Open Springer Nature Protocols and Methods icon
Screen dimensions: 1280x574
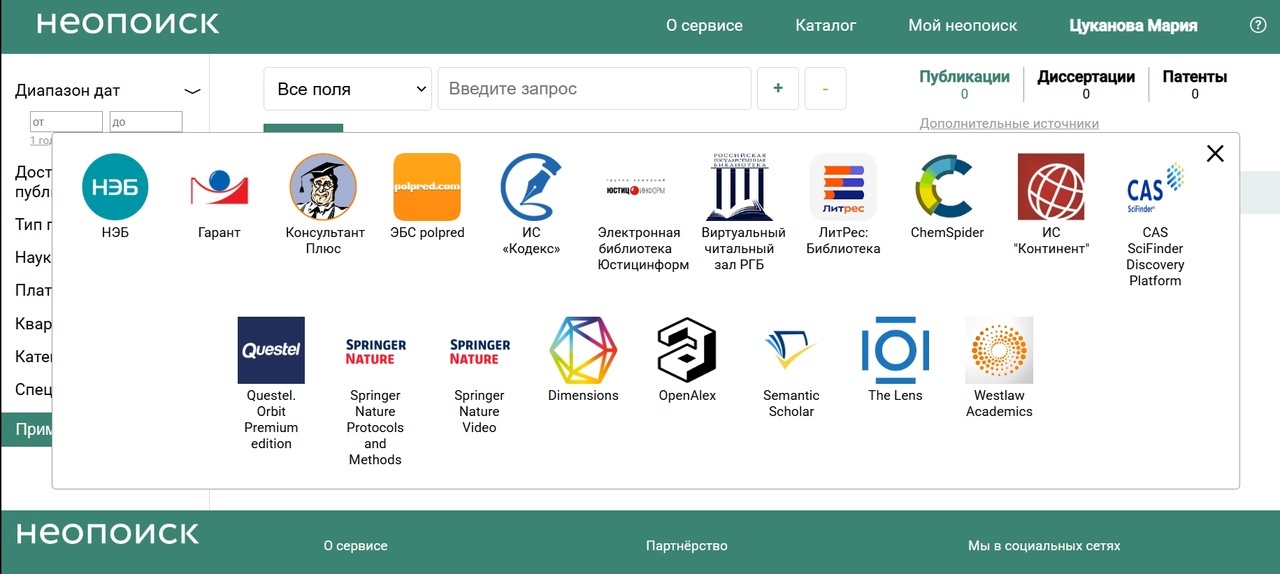coord(375,350)
